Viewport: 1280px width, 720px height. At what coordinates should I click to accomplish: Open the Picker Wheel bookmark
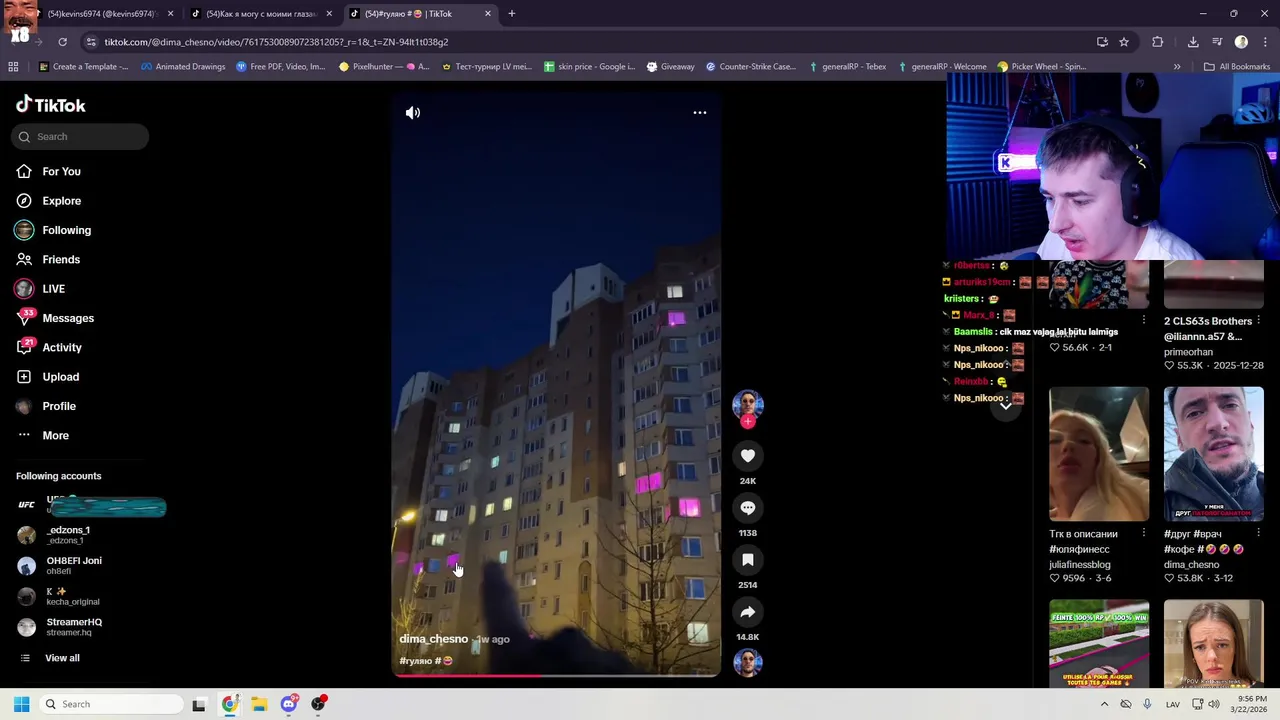pos(1041,67)
